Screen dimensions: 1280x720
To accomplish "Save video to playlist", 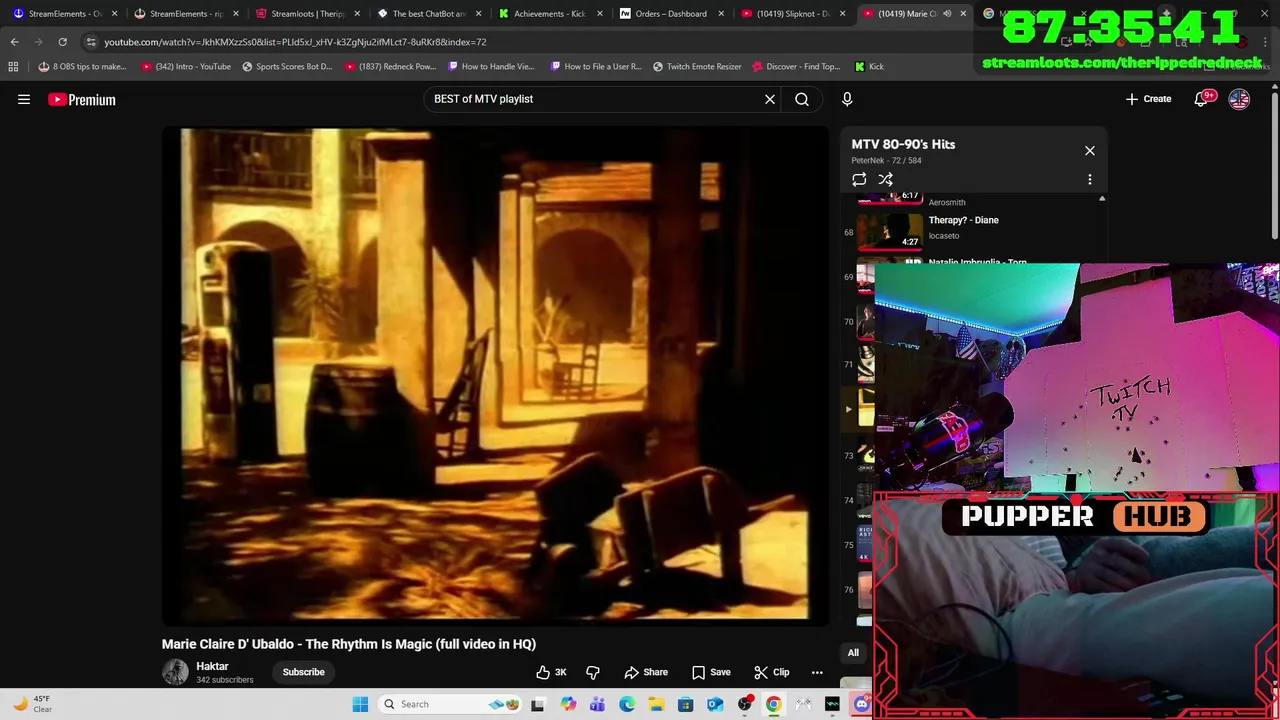I will click(x=711, y=672).
